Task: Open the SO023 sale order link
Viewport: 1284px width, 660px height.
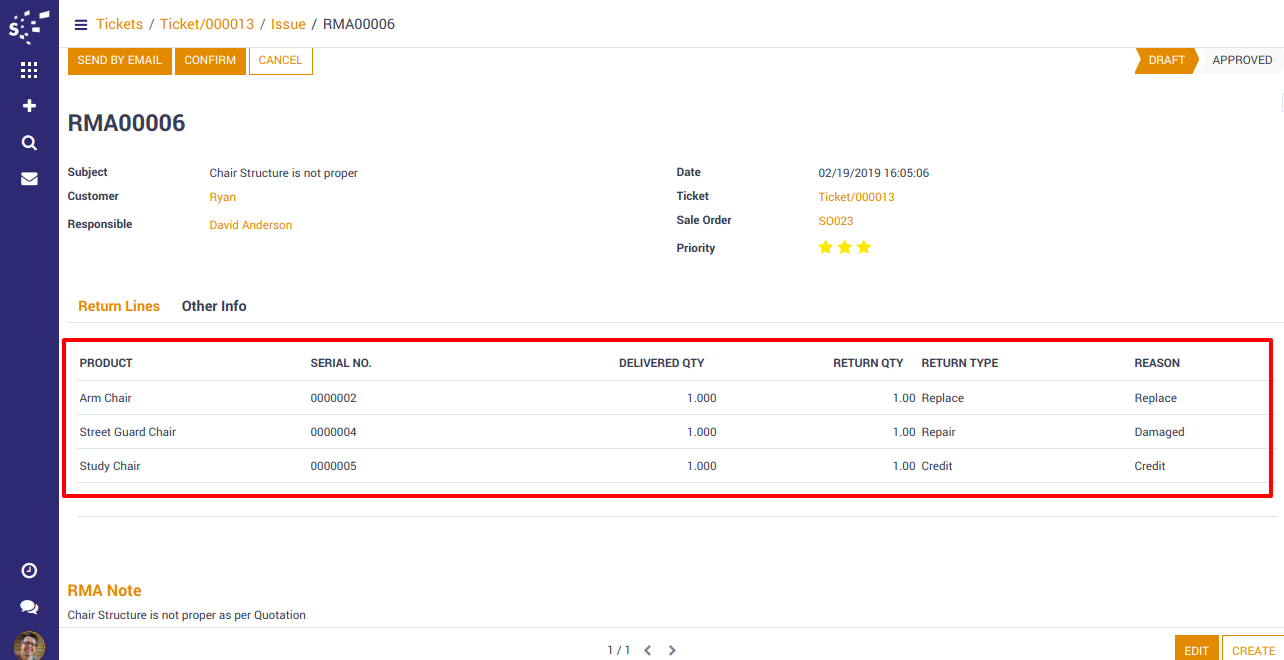Action: [836, 221]
